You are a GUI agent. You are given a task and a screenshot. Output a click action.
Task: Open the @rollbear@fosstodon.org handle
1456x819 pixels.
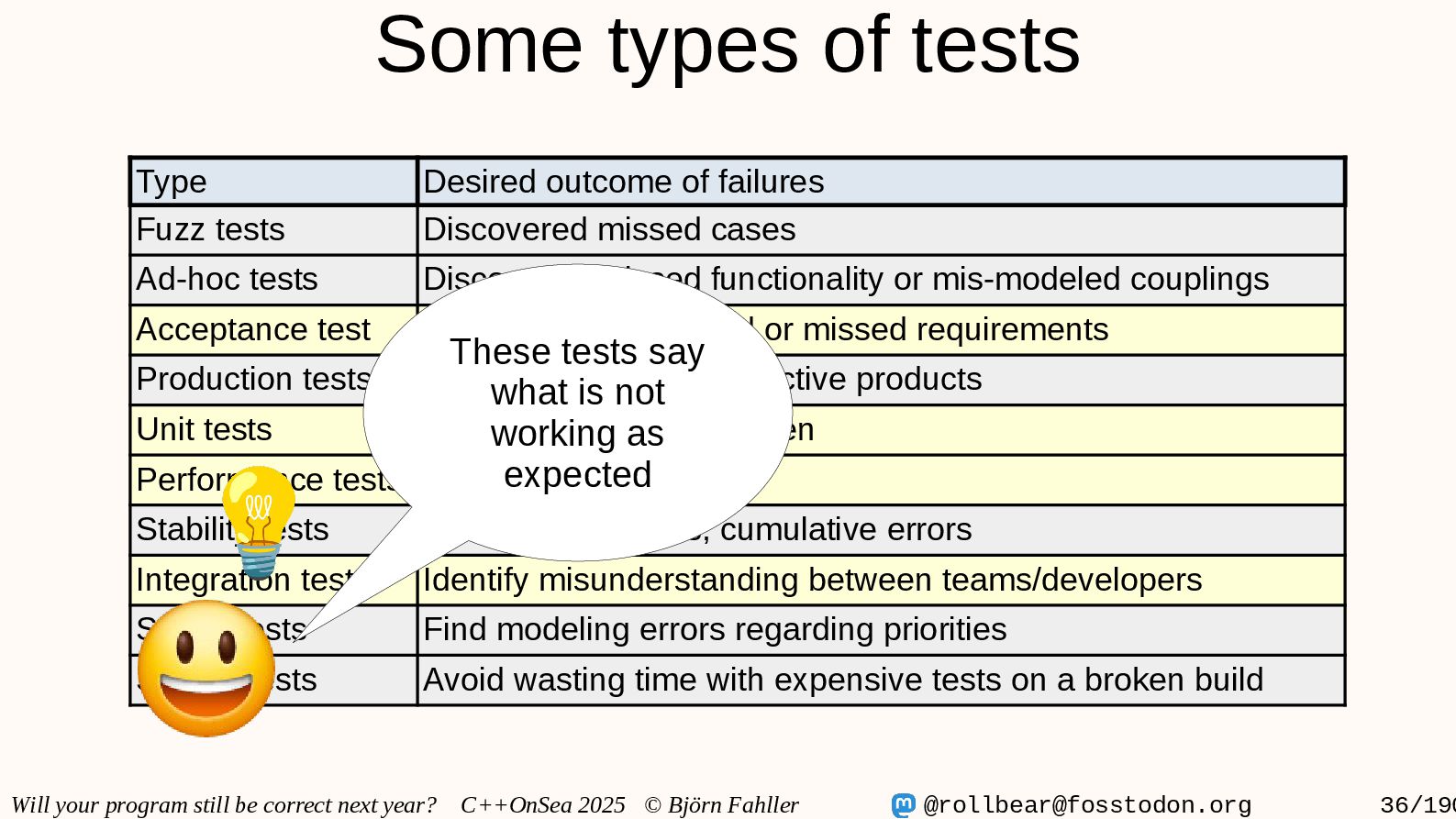(x=1087, y=805)
